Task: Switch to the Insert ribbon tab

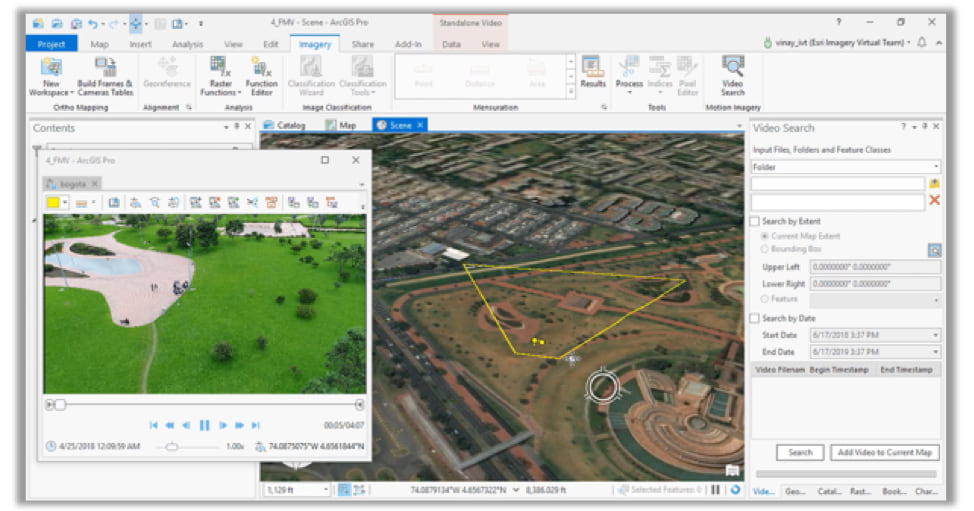Action: (x=140, y=44)
